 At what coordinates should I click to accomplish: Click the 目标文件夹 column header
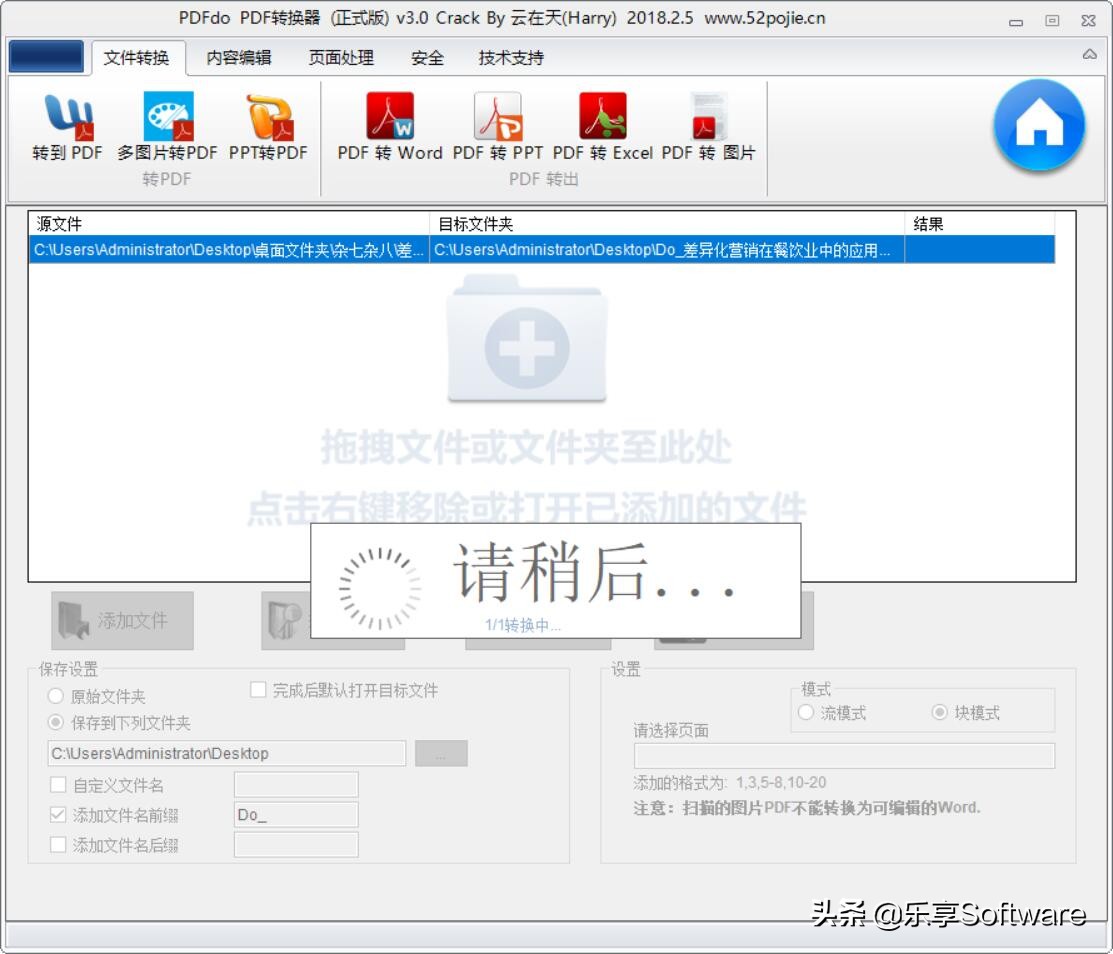point(667,224)
